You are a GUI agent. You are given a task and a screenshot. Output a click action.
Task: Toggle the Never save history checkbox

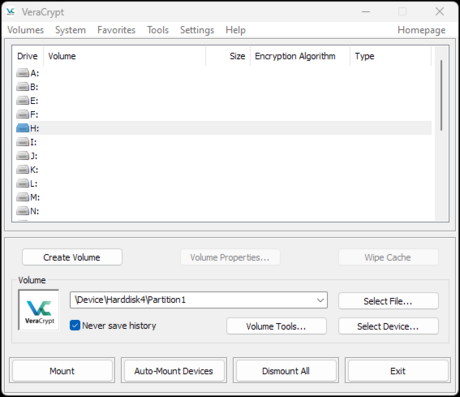point(75,325)
